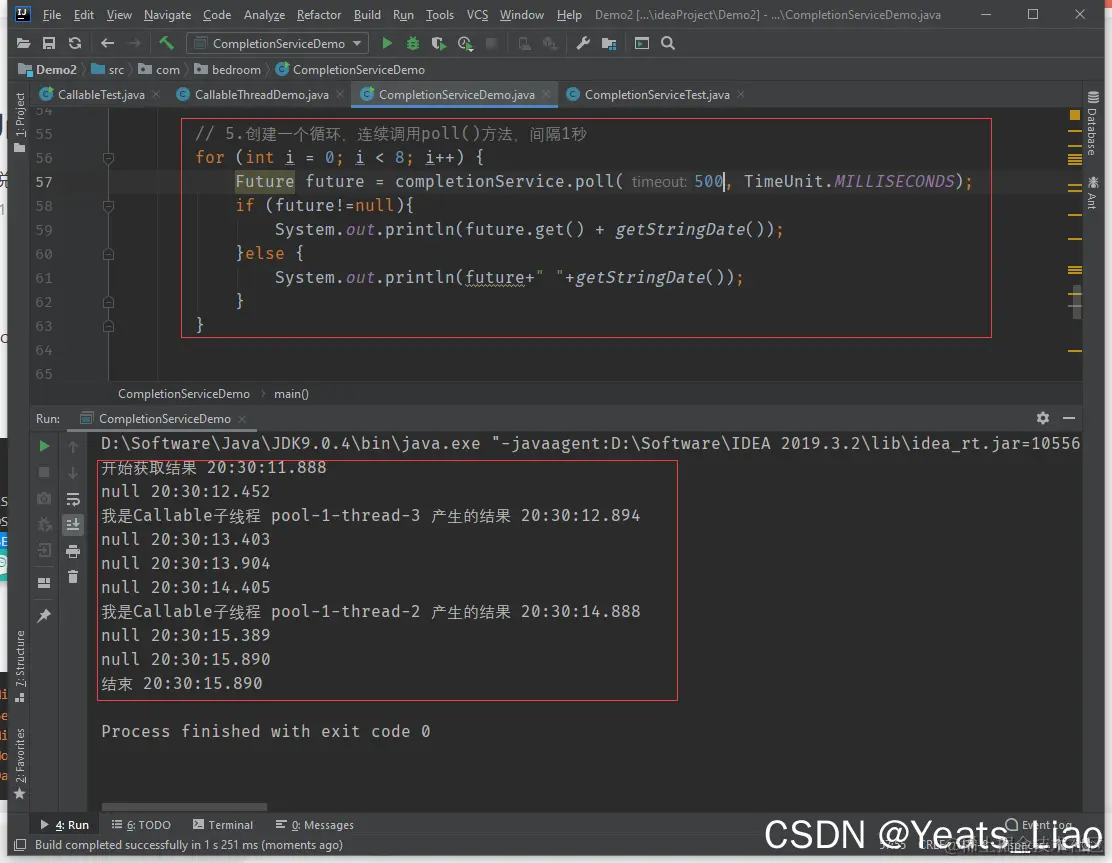Clear console with trash icon
This screenshot has width=1112, height=863.
tap(73, 577)
